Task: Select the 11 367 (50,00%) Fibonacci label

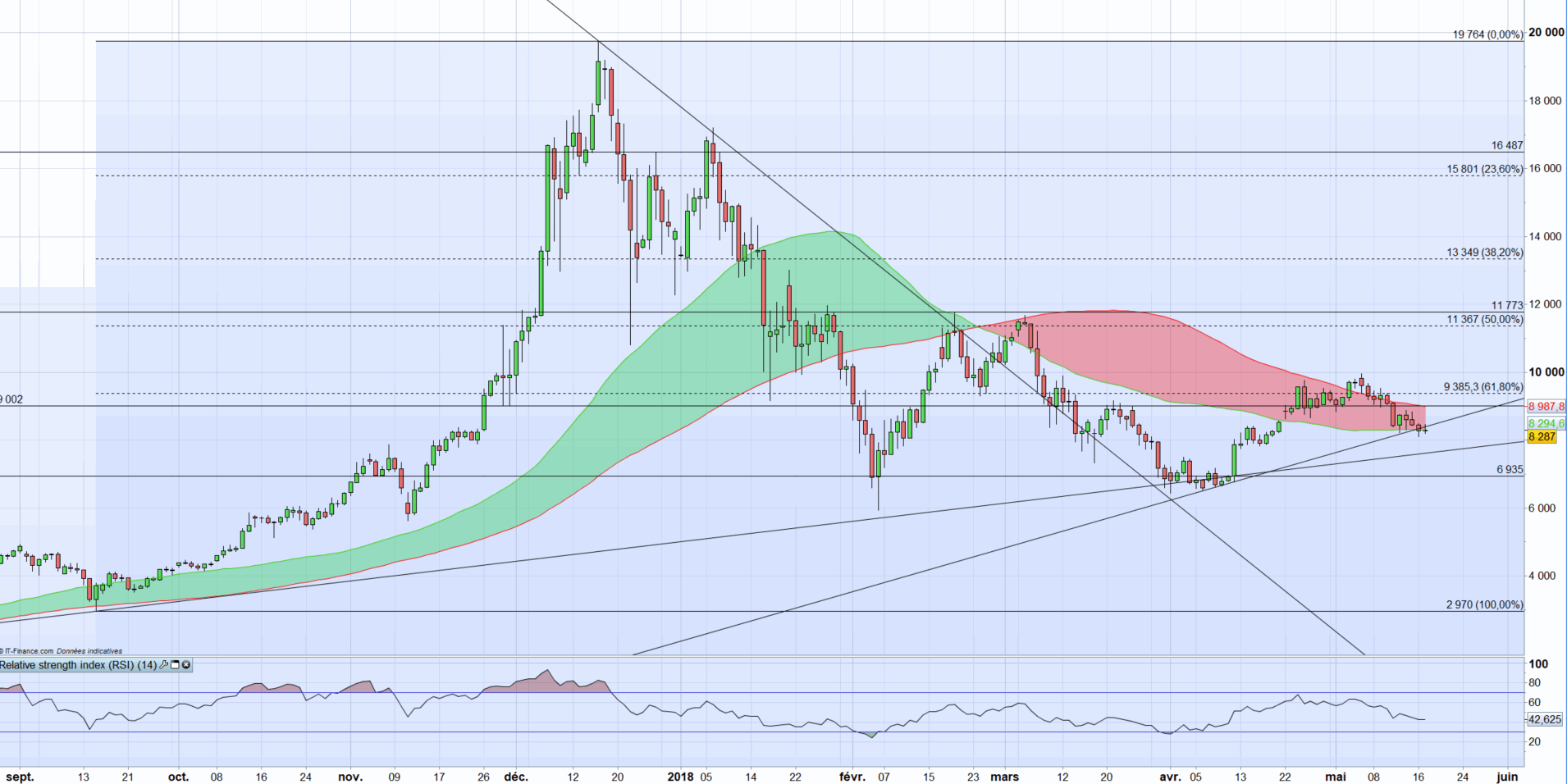Action: point(1485,320)
